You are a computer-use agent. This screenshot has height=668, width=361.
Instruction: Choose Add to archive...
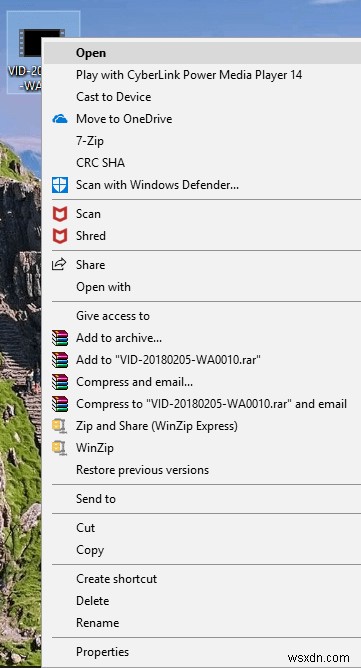202,338
